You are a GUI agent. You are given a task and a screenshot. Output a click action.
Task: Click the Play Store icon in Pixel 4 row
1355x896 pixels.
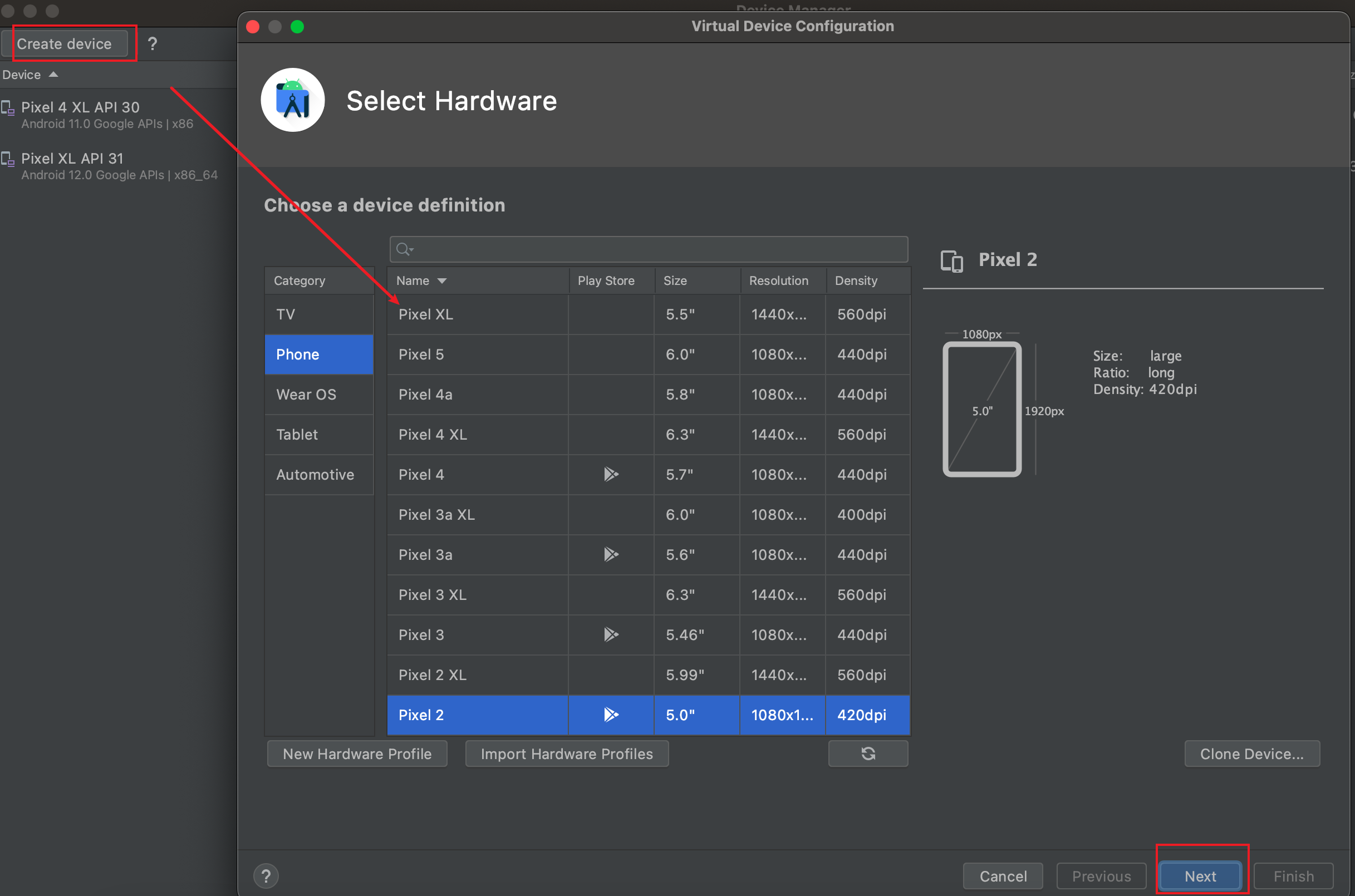point(611,474)
